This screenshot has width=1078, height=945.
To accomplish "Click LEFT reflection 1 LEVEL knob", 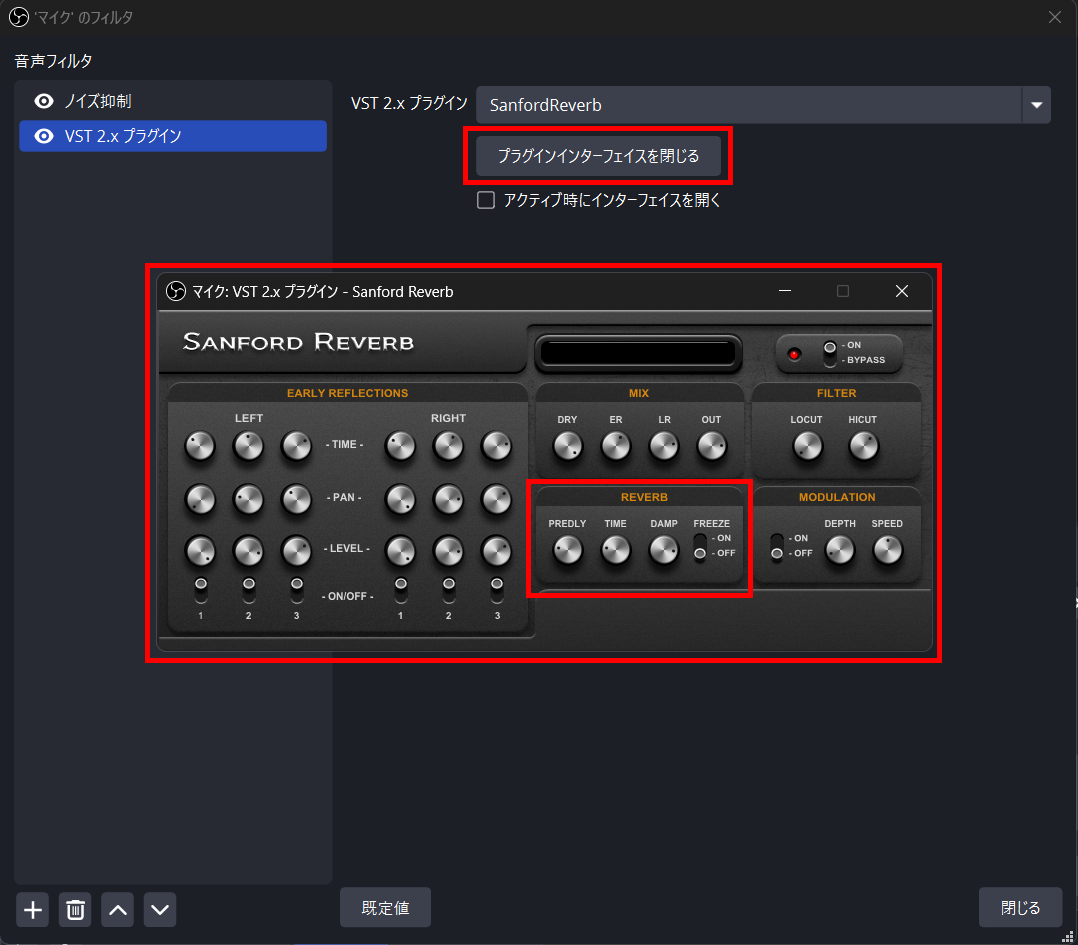I will [x=200, y=551].
